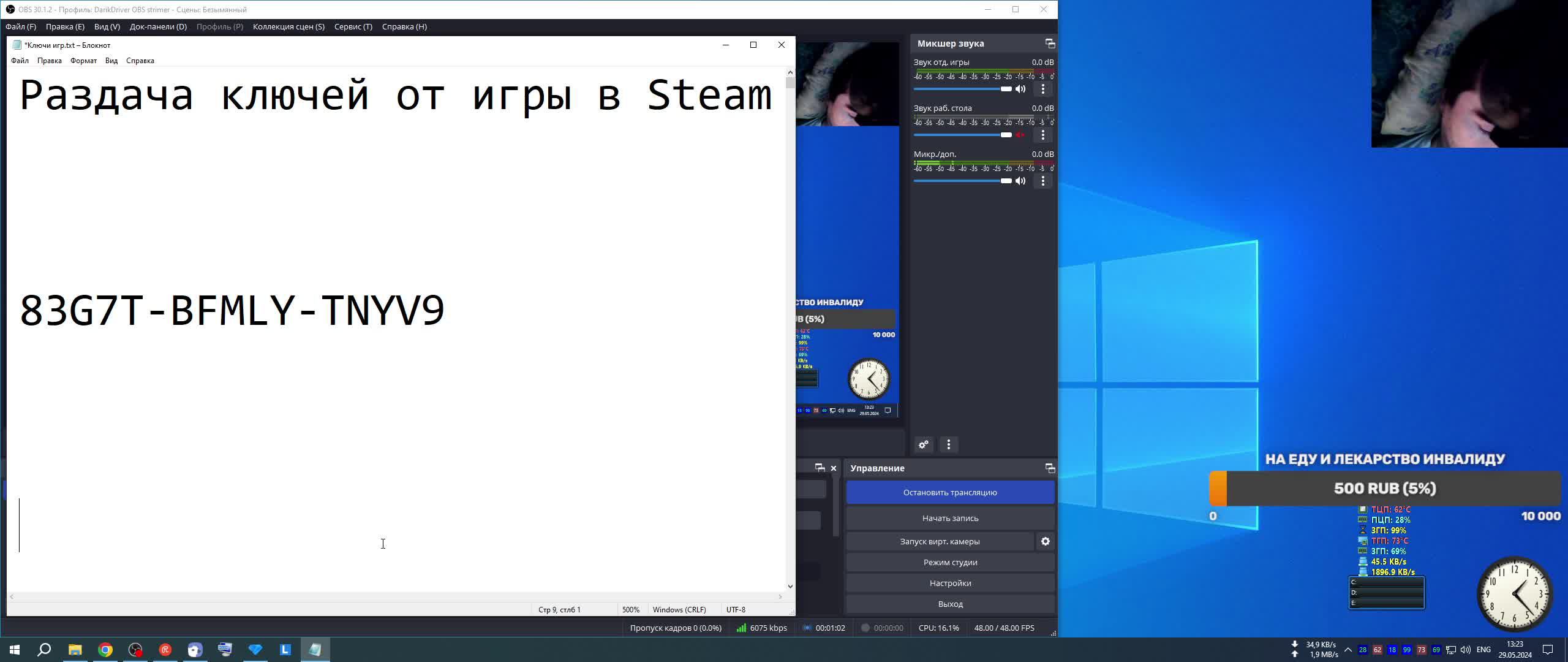
Task: Mute the Звук отд. игры speaker icon
Action: [x=1020, y=89]
